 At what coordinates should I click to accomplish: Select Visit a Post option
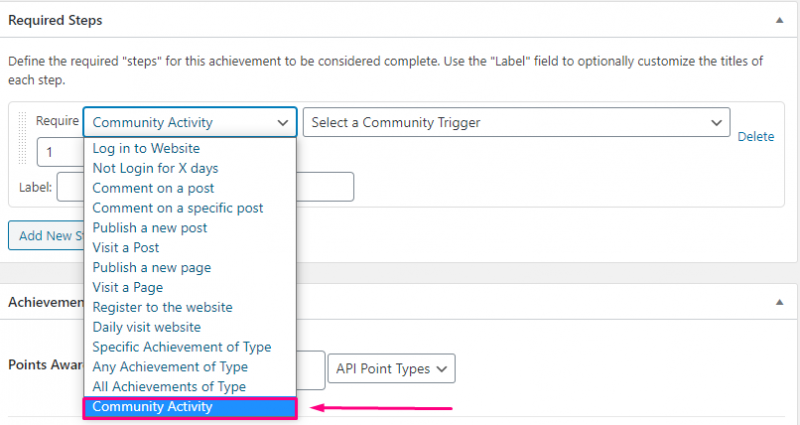pos(125,247)
